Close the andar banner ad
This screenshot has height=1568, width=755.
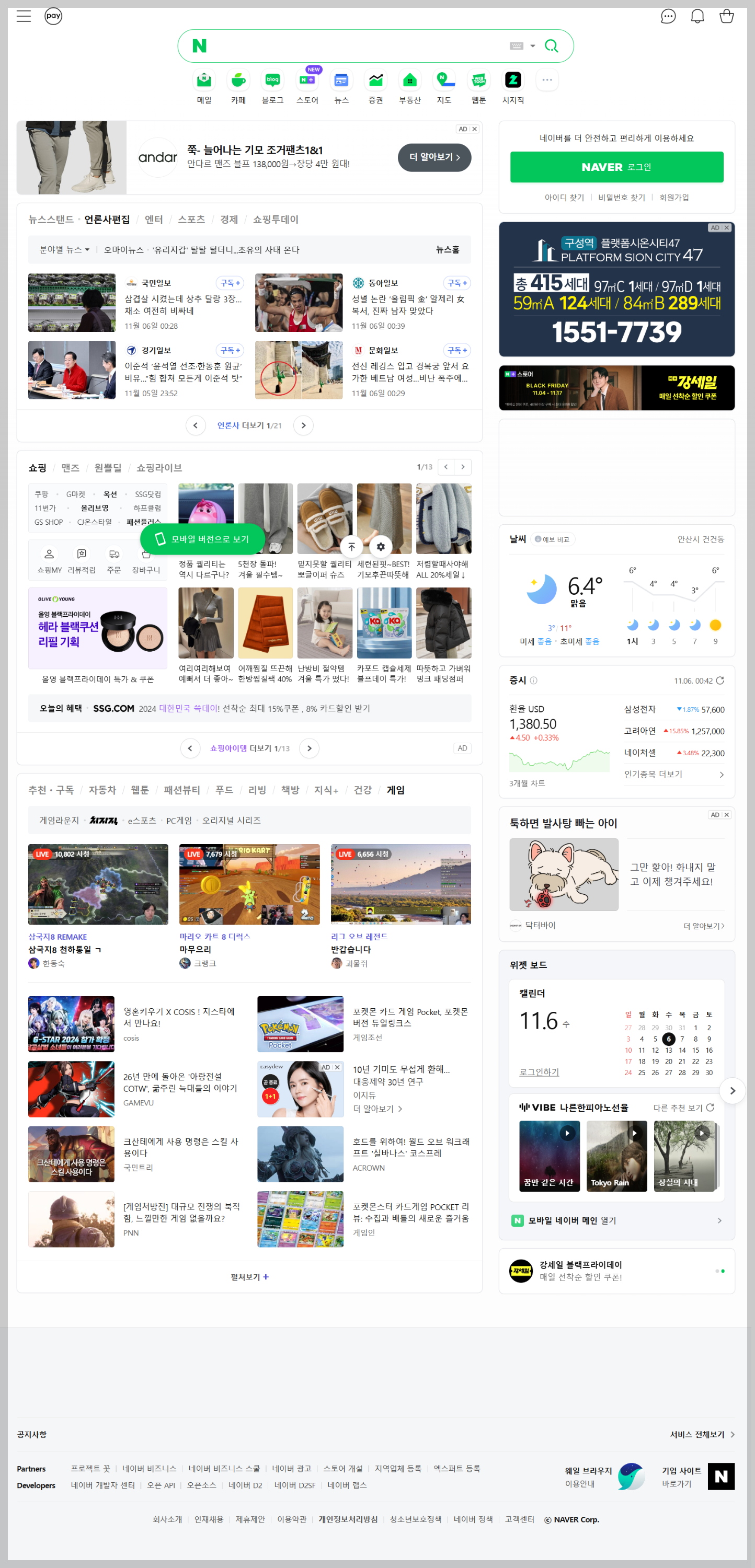click(x=474, y=129)
